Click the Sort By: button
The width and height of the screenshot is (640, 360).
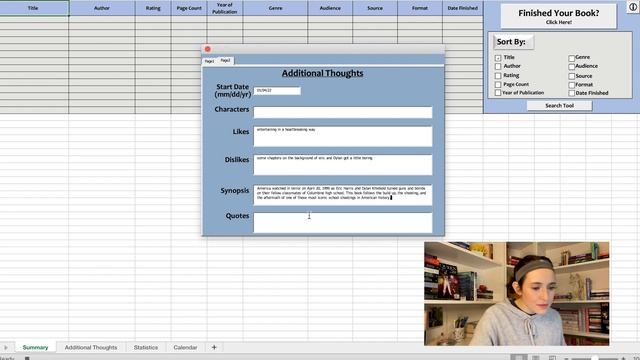coord(513,42)
